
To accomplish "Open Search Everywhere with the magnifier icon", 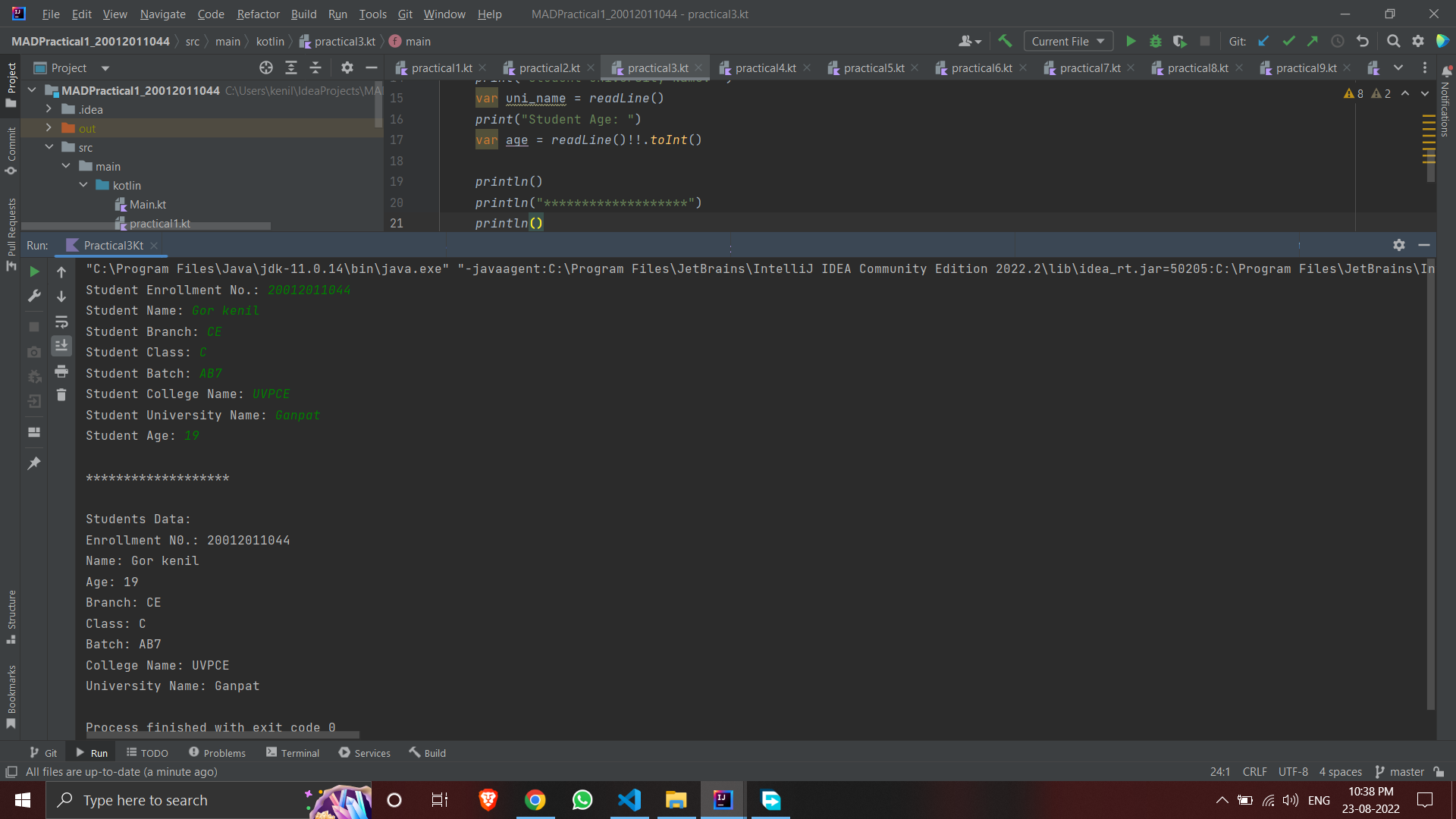I will click(1394, 41).
